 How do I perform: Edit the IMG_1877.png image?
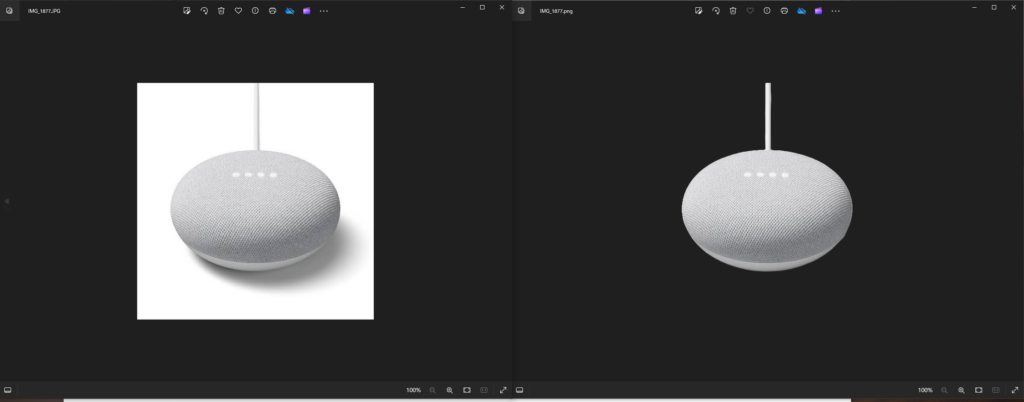pyautogui.click(x=699, y=10)
